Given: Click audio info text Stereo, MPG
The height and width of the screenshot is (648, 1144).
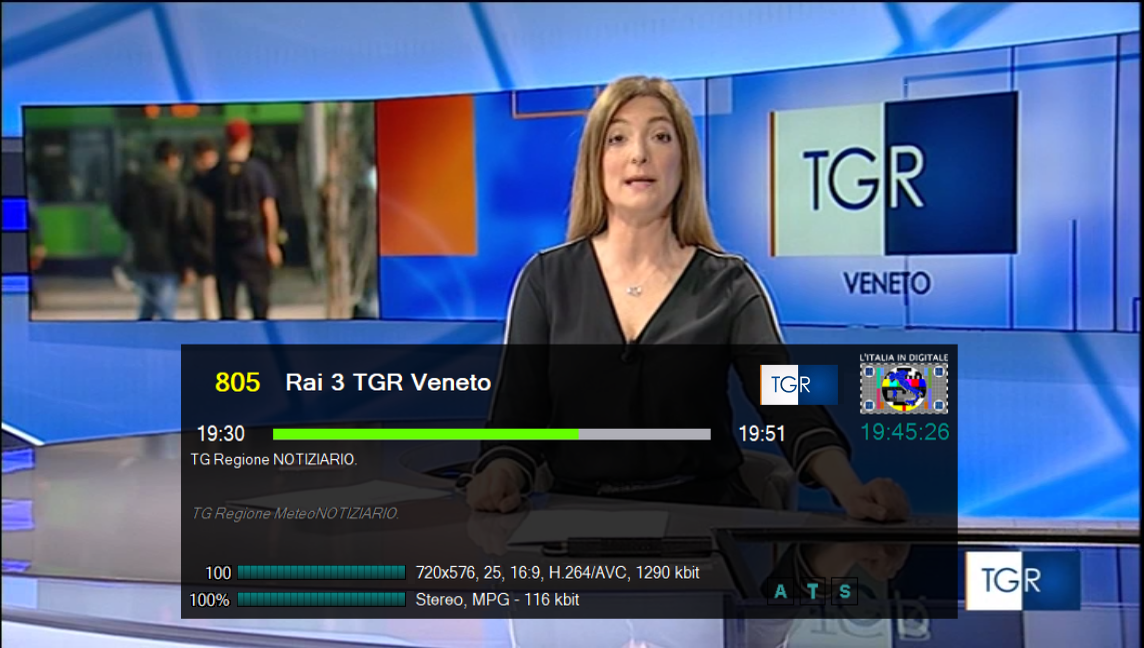Looking at the screenshot, I should 497,600.
